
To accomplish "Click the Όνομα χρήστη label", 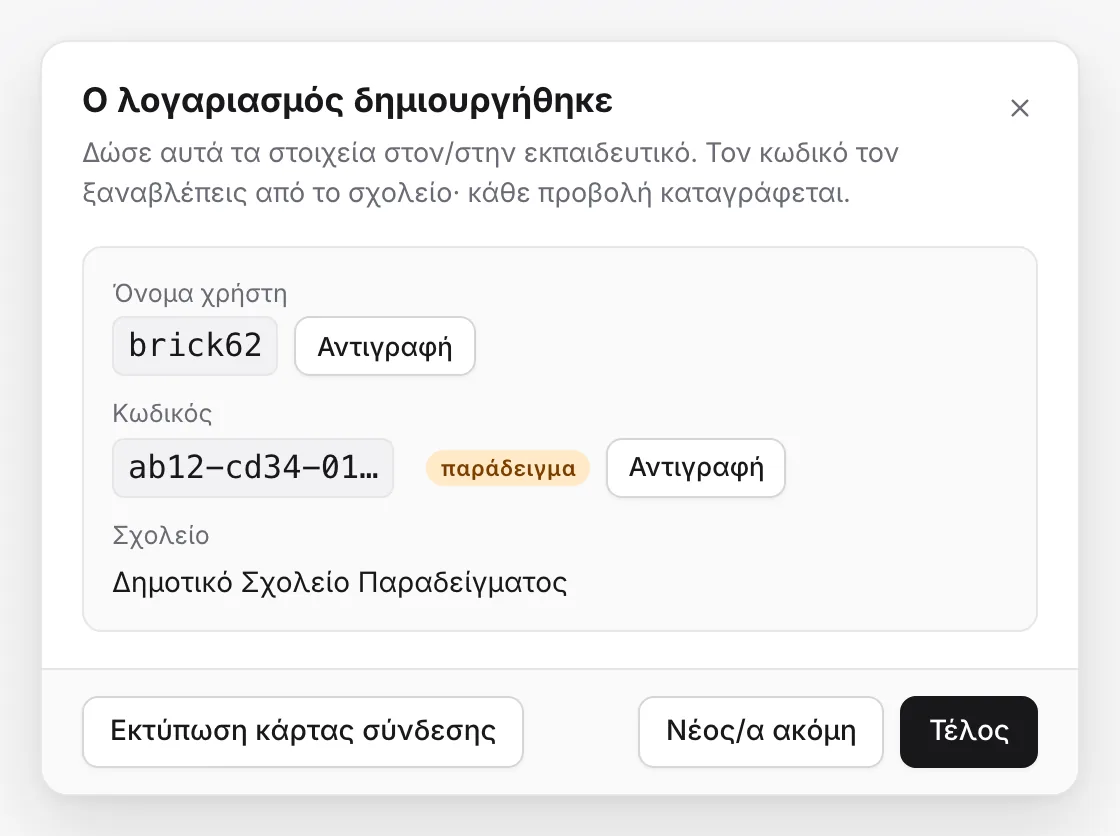I will (199, 294).
